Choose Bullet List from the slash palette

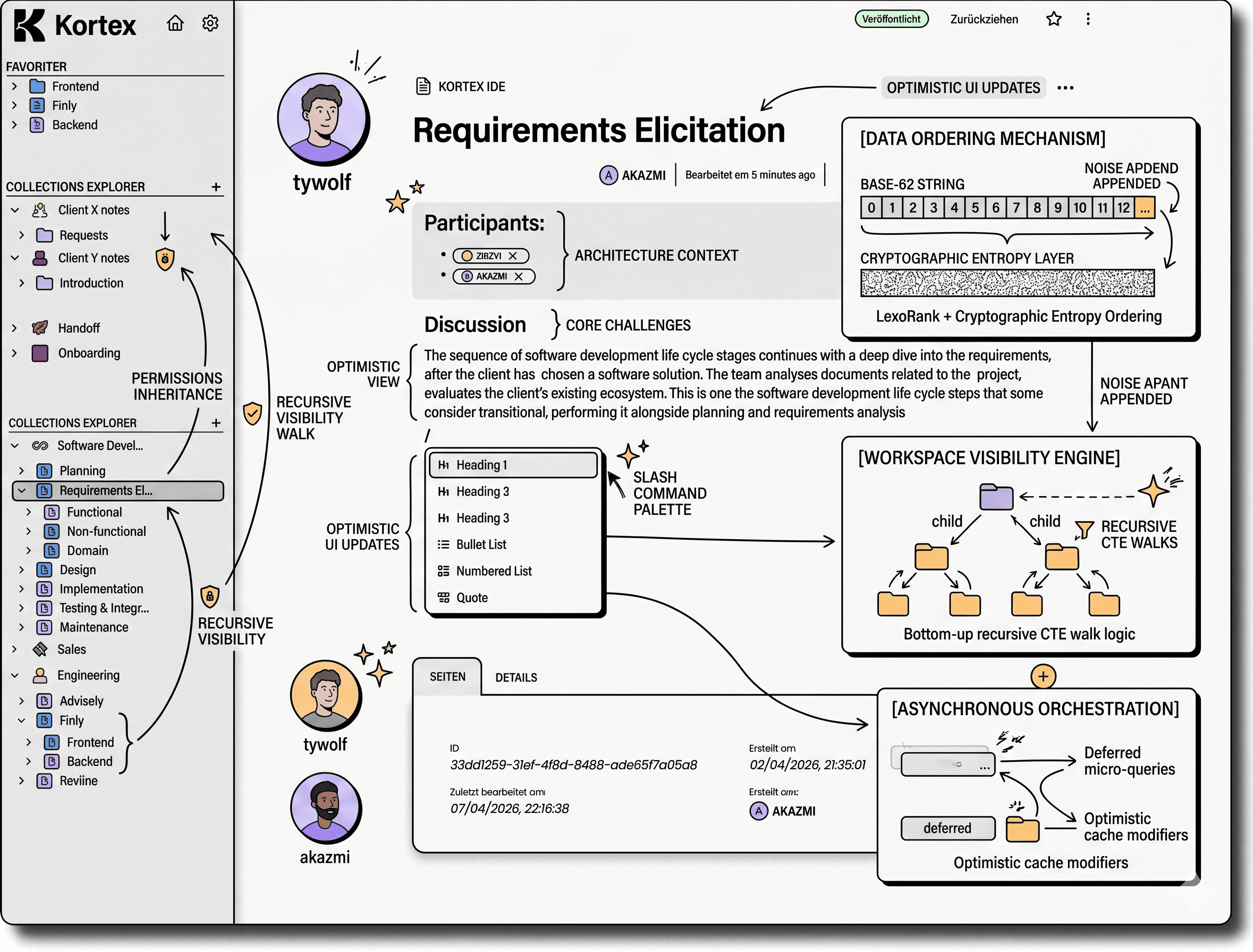point(513,545)
